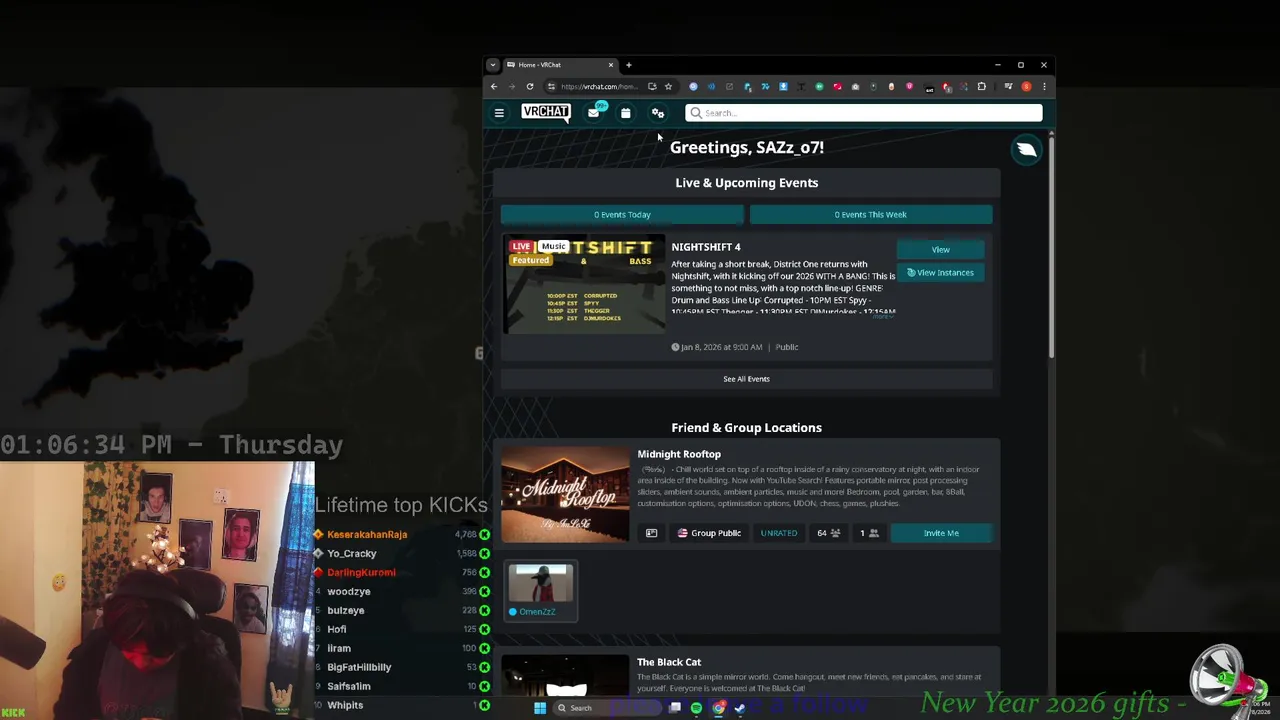Open a new browser tab

point(629,65)
